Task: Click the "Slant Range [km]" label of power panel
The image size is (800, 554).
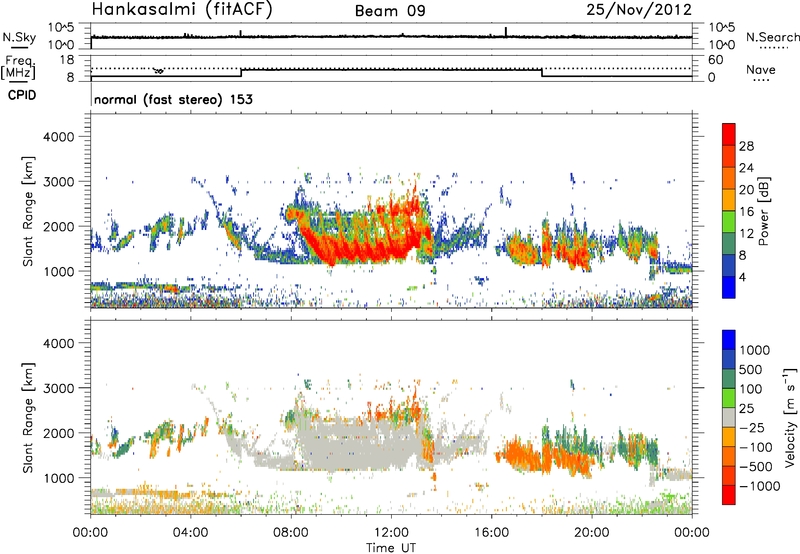Action: pyautogui.click(x=28, y=211)
